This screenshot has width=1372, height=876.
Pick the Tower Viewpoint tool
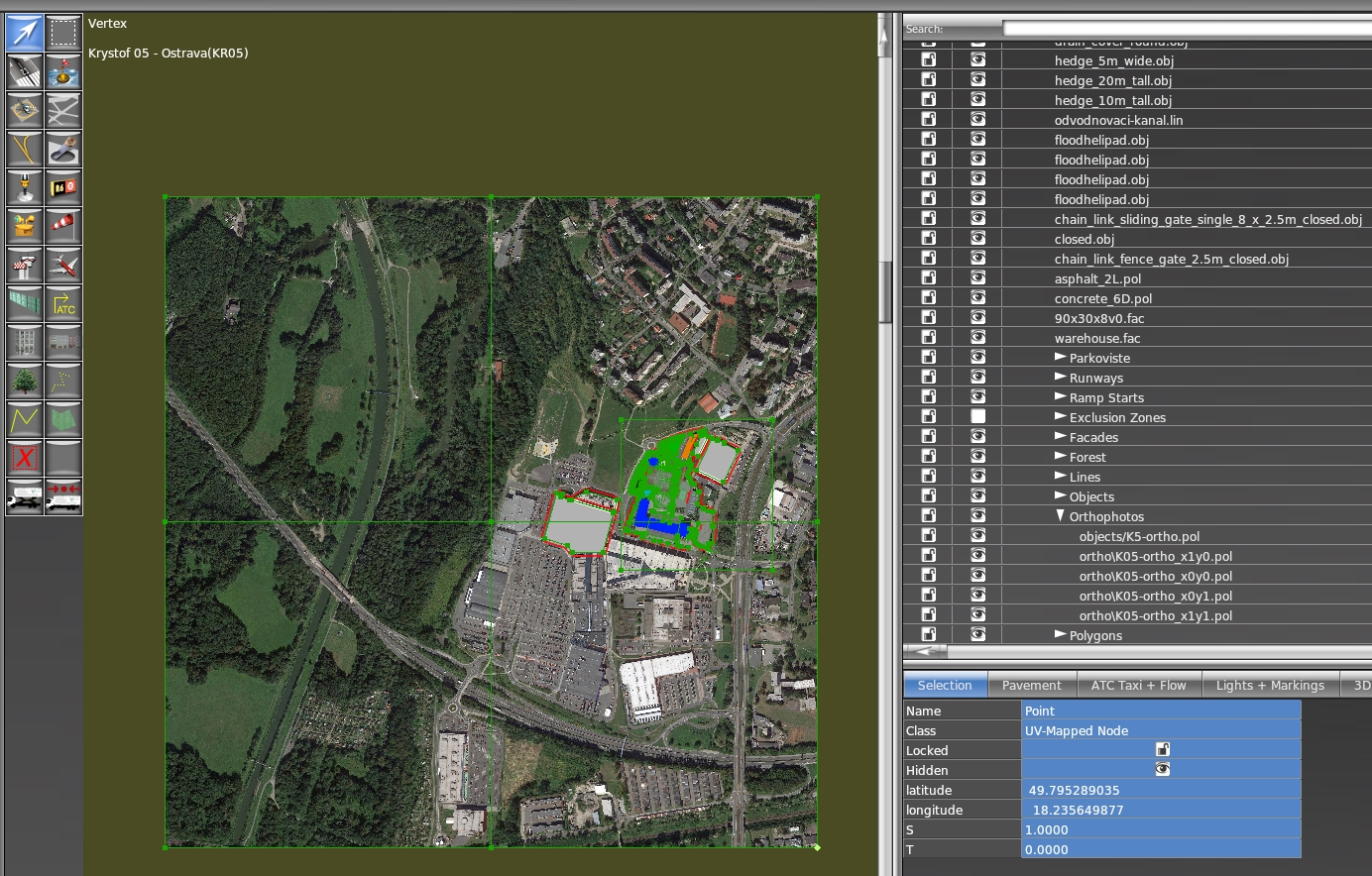pyautogui.click(x=24, y=265)
